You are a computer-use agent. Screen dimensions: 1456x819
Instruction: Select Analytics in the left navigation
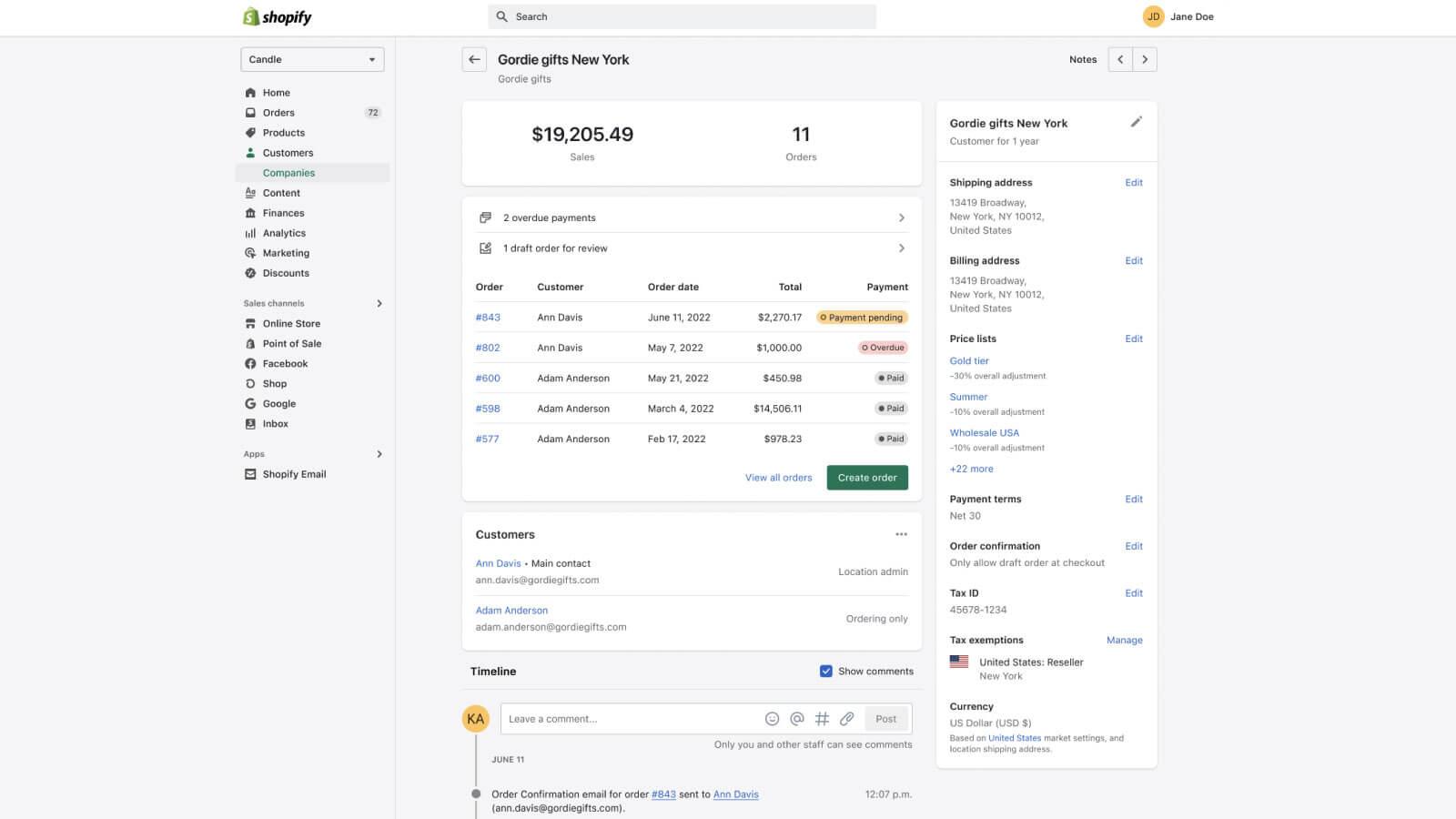tap(284, 233)
